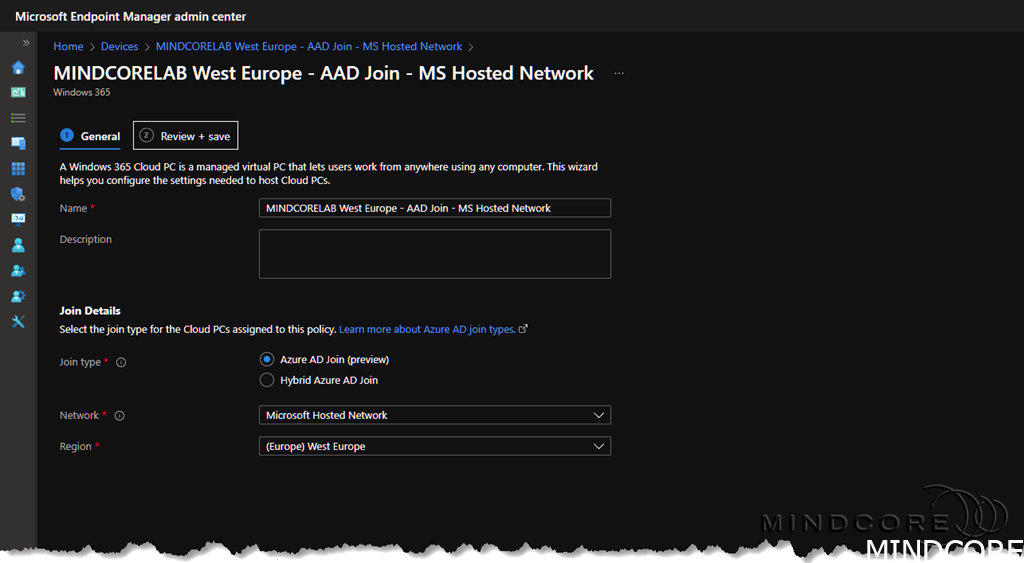Open the Dashboard icon in sidebar
1024x563 pixels.
[18, 92]
